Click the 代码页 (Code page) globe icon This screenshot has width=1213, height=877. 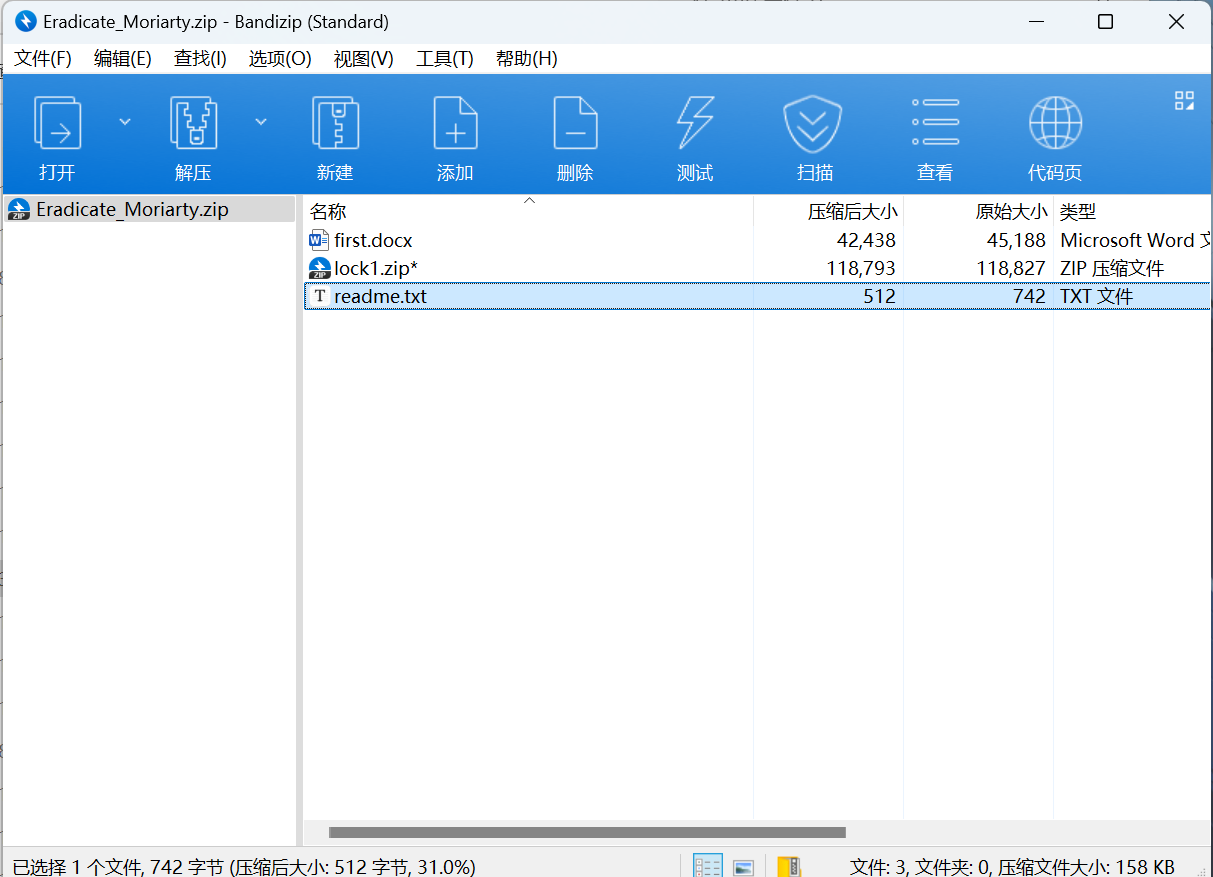(1055, 123)
